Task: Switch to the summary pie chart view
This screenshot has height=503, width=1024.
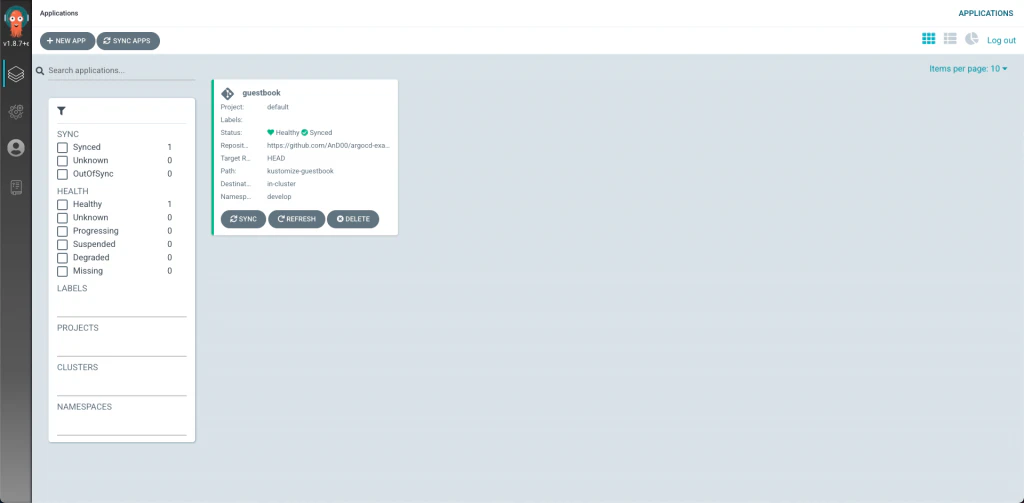Action: pyautogui.click(x=972, y=39)
